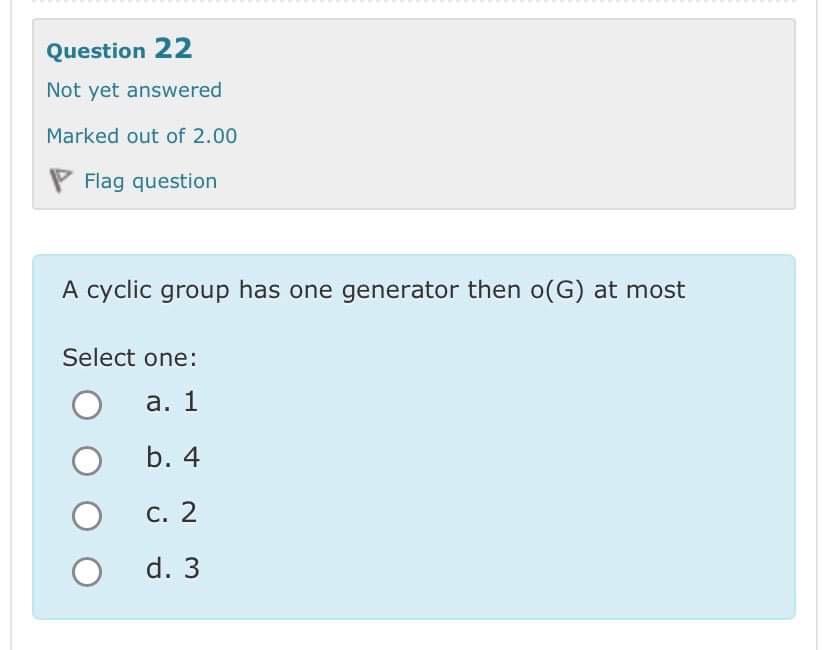Select answer option labeled b. 4

point(172,458)
